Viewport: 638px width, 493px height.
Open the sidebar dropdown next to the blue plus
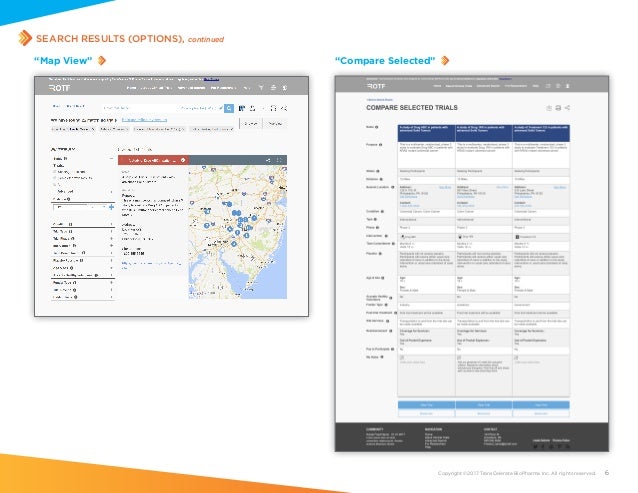pyautogui.click(x=80, y=207)
